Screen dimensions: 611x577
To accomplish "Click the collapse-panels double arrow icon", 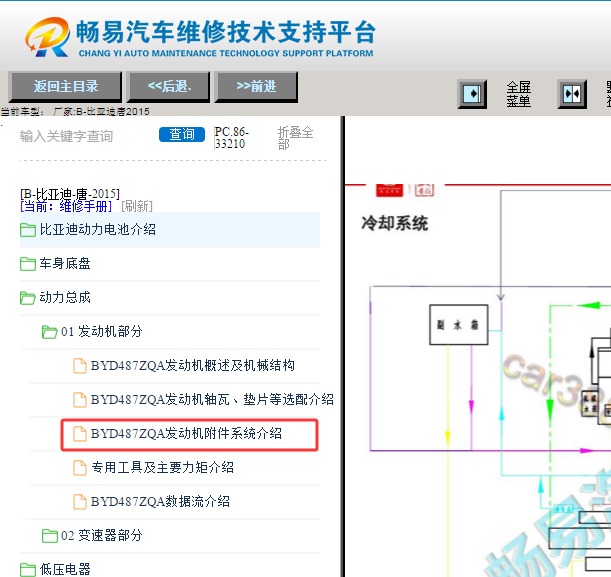I will (572, 94).
